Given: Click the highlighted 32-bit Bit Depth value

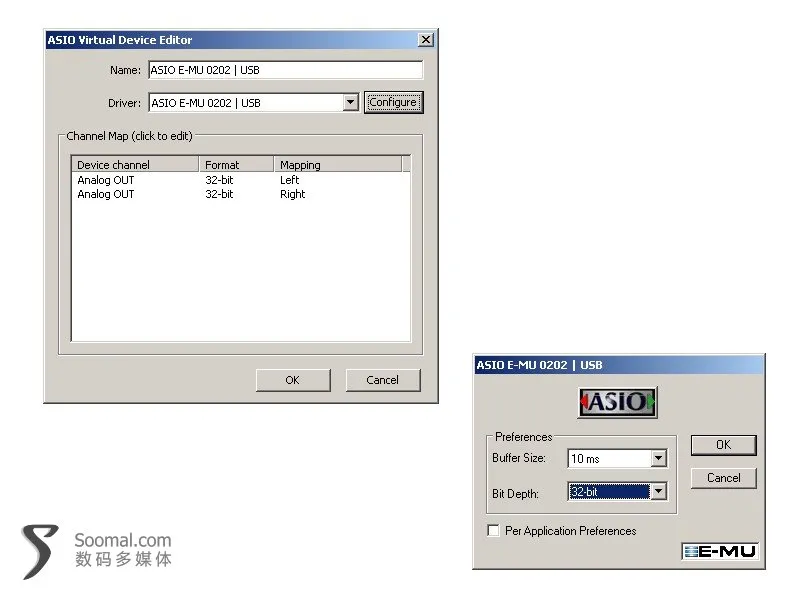Looking at the screenshot, I should tap(609, 492).
